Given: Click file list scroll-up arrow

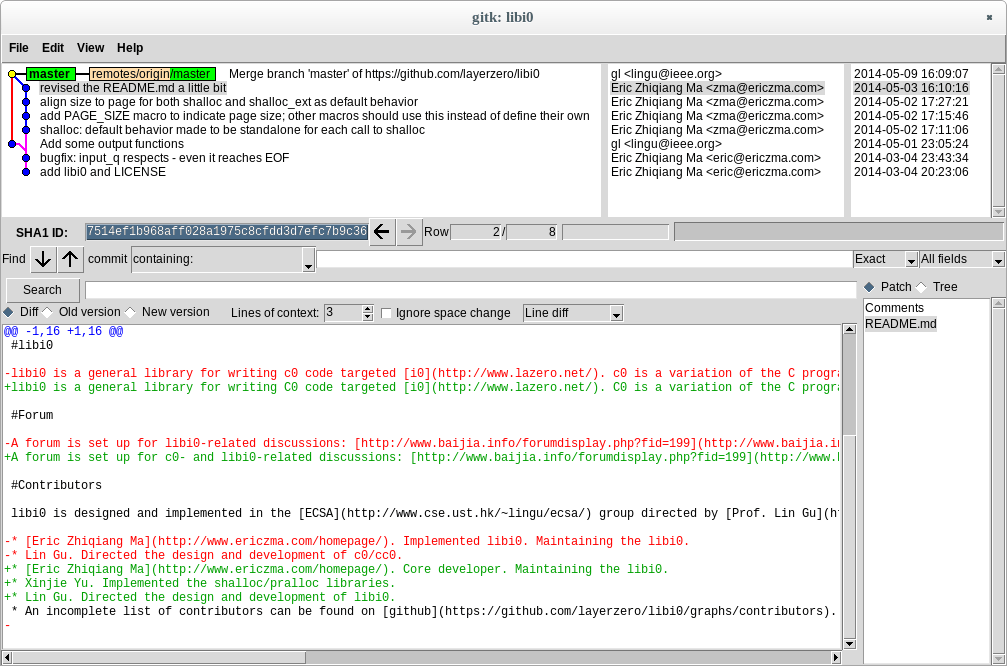Looking at the screenshot, I should coord(998,302).
